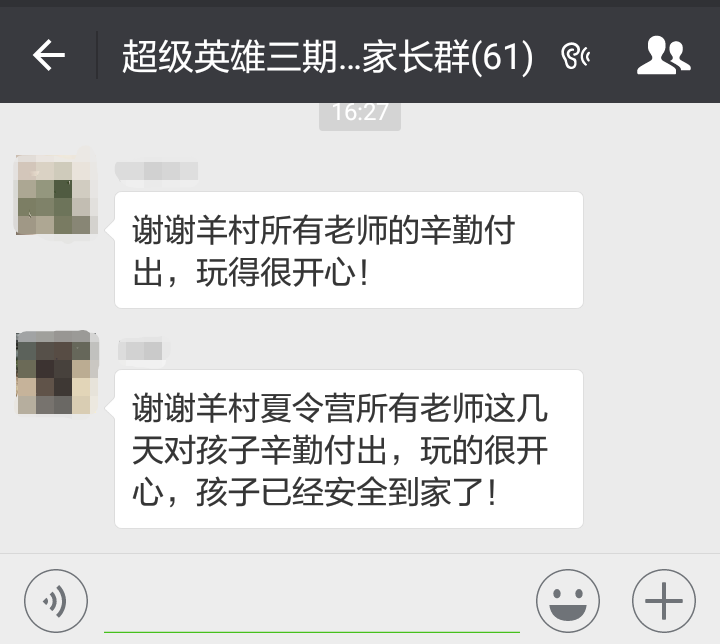Switch to voice input with the sound-wave icon
720x644 pixels.
(x=56, y=601)
